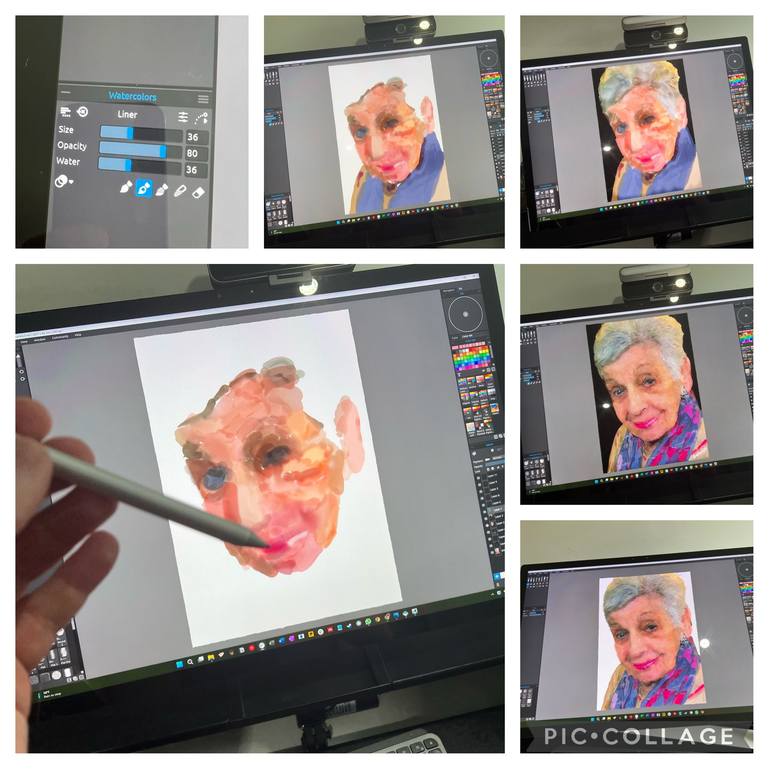Reset the Liner brush with the circular arrow icon

click(x=82, y=111)
